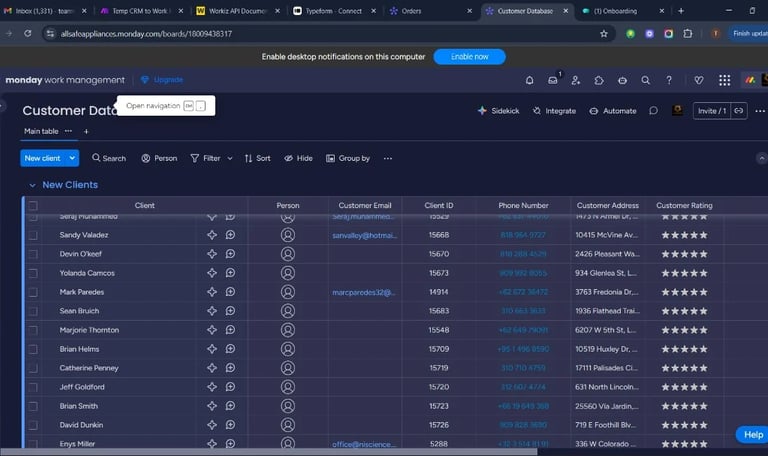This screenshot has width=768, height=456.
Task: Expand the Filter options chevron
Action: pos(230,158)
